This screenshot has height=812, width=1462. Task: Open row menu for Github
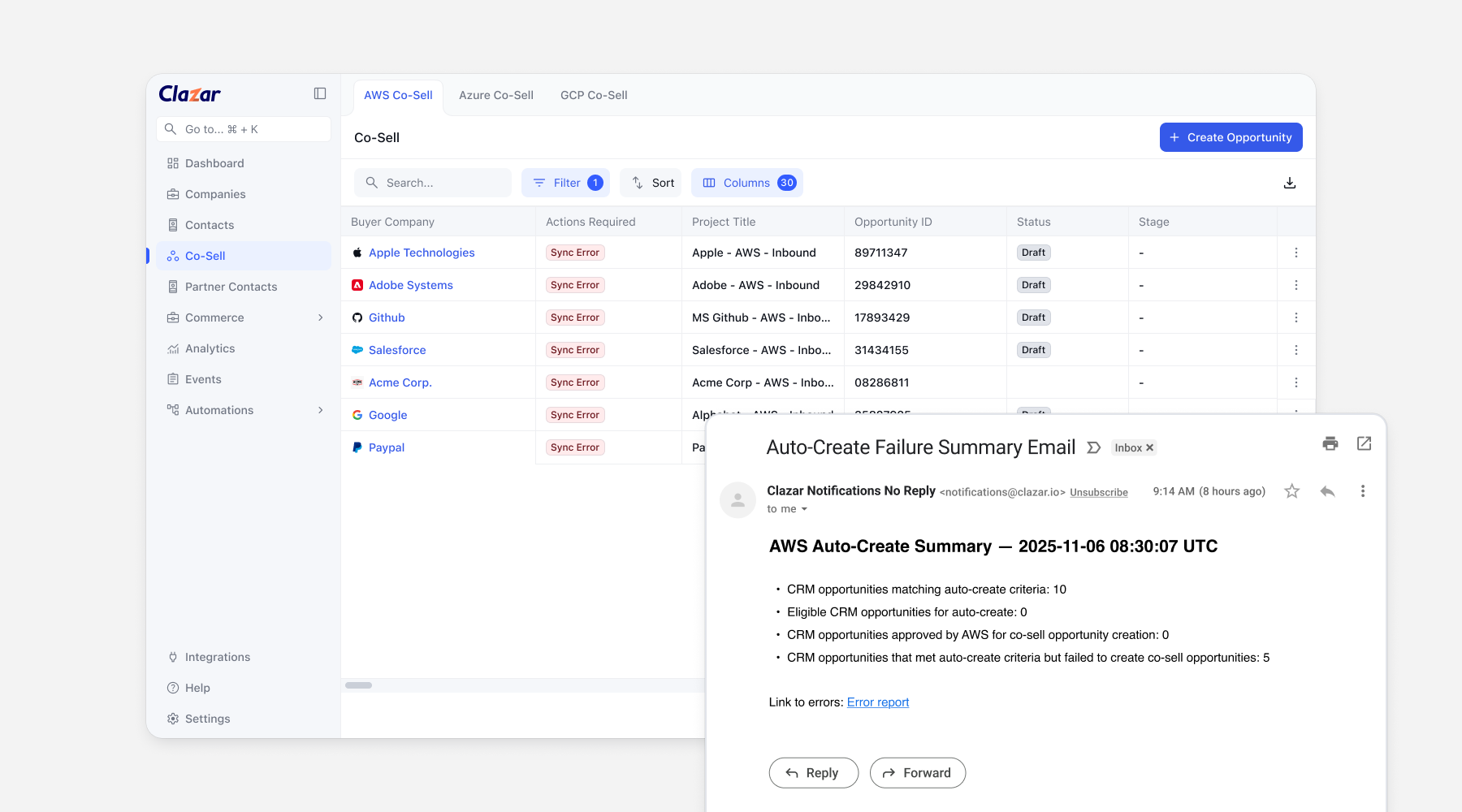[1296, 317]
